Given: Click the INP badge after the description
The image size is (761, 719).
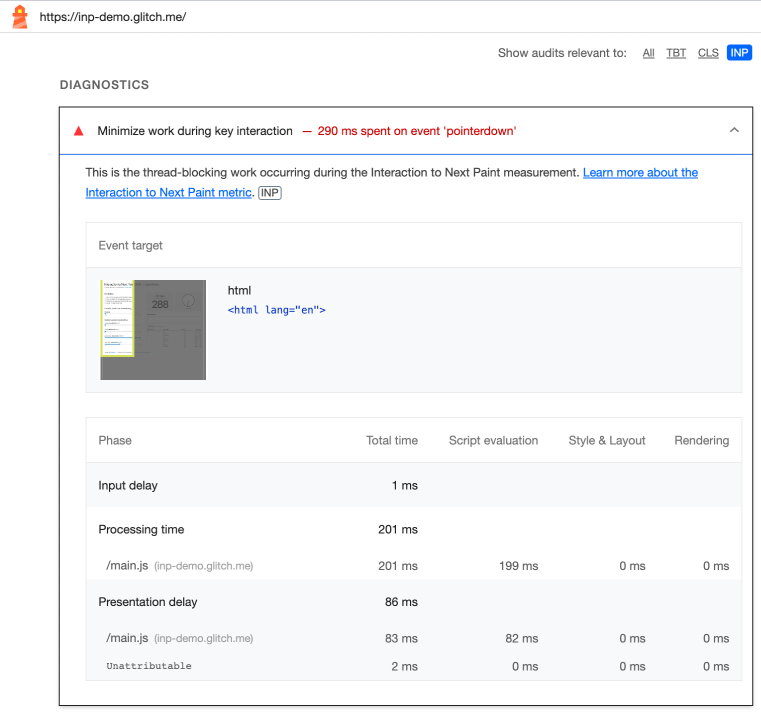Looking at the screenshot, I should click(269, 193).
